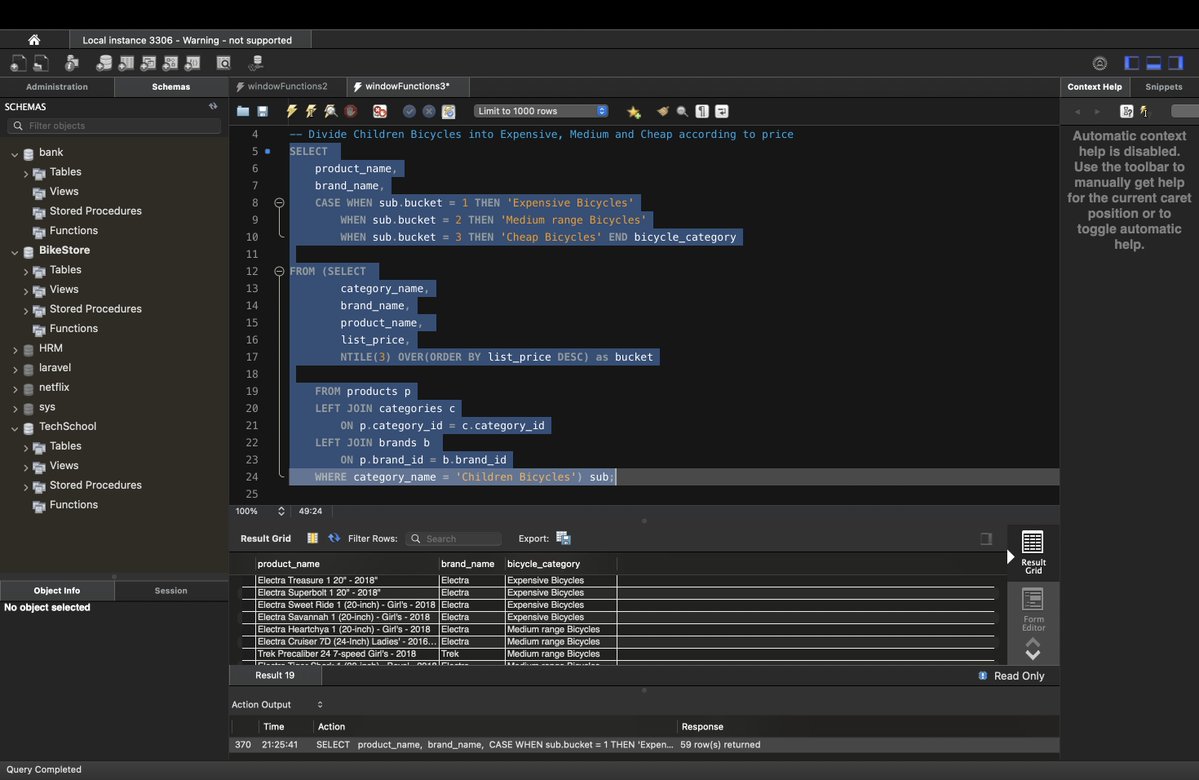This screenshot has width=1199, height=780.
Task: Create a new SQL tab from toolbar
Action: (x=18, y=63)
